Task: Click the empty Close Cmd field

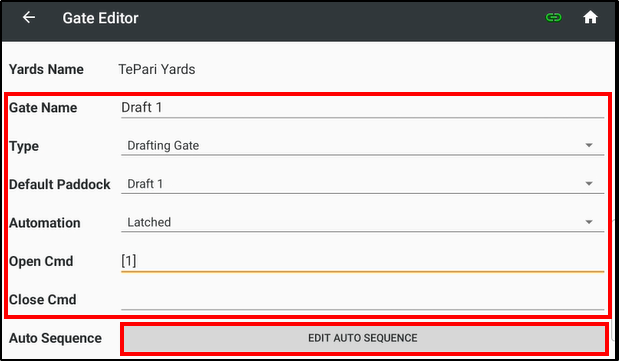Action: click(362, 300)
